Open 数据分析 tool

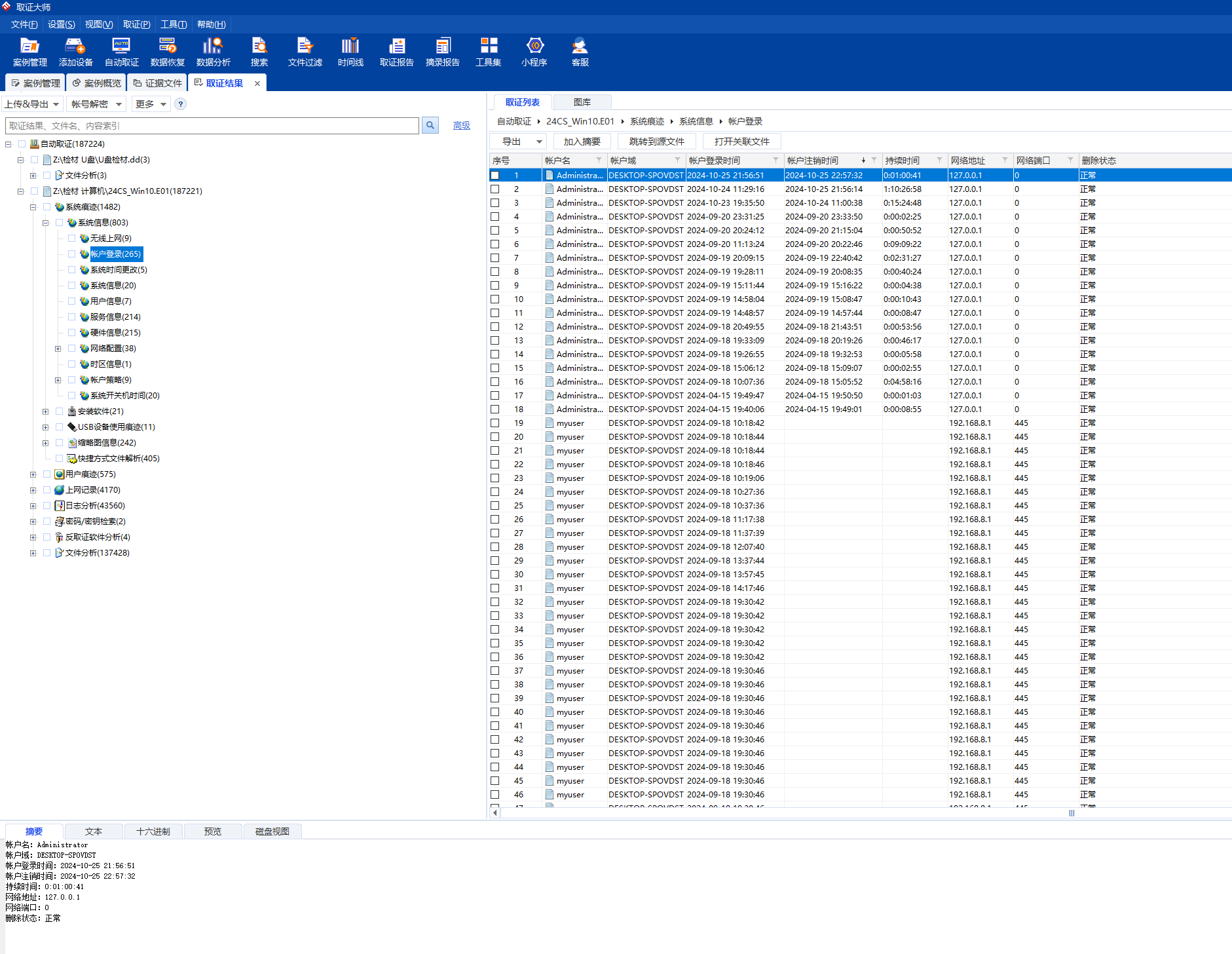click(213, 52)
